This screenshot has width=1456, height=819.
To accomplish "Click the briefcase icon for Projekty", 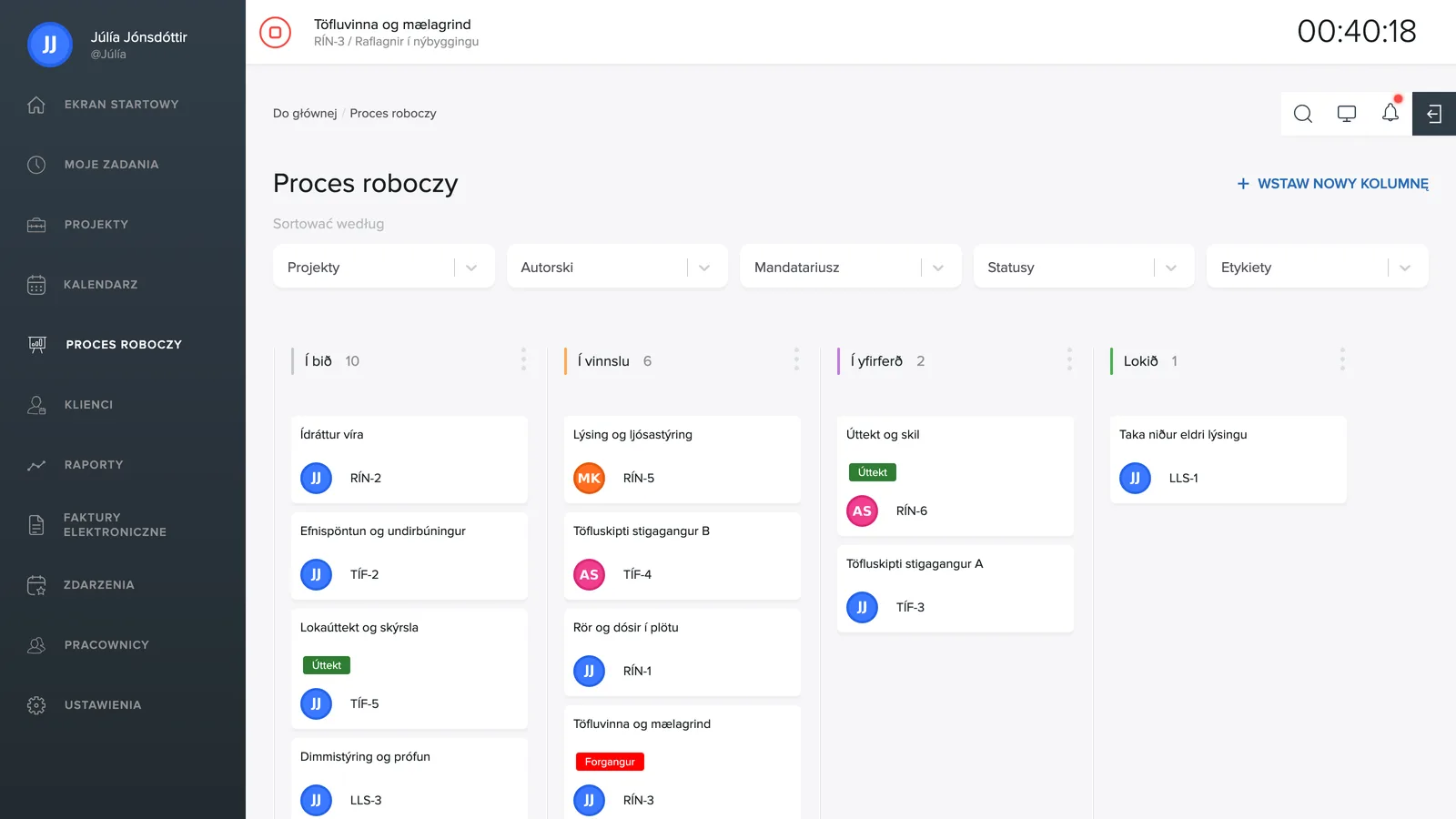I will [x=36, y=225].
